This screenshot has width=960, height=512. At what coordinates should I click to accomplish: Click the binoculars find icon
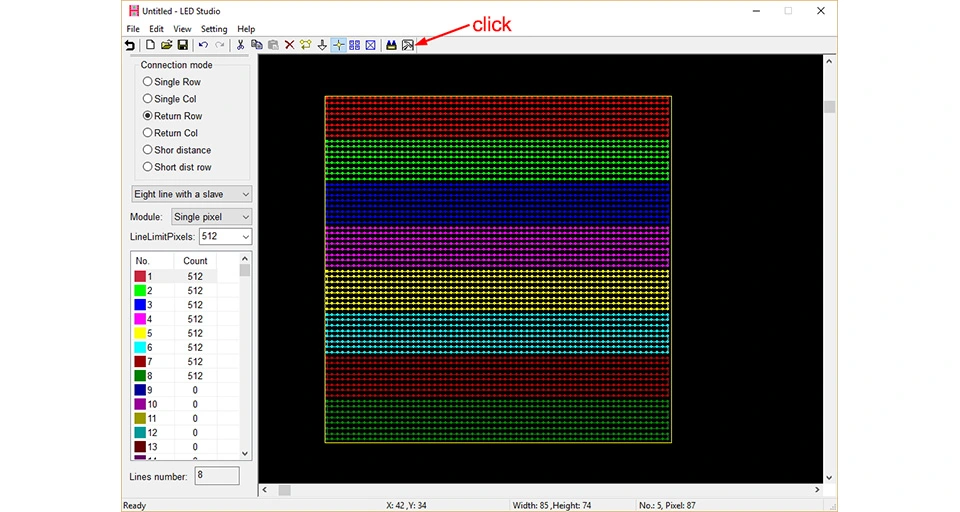coord(391,45)
